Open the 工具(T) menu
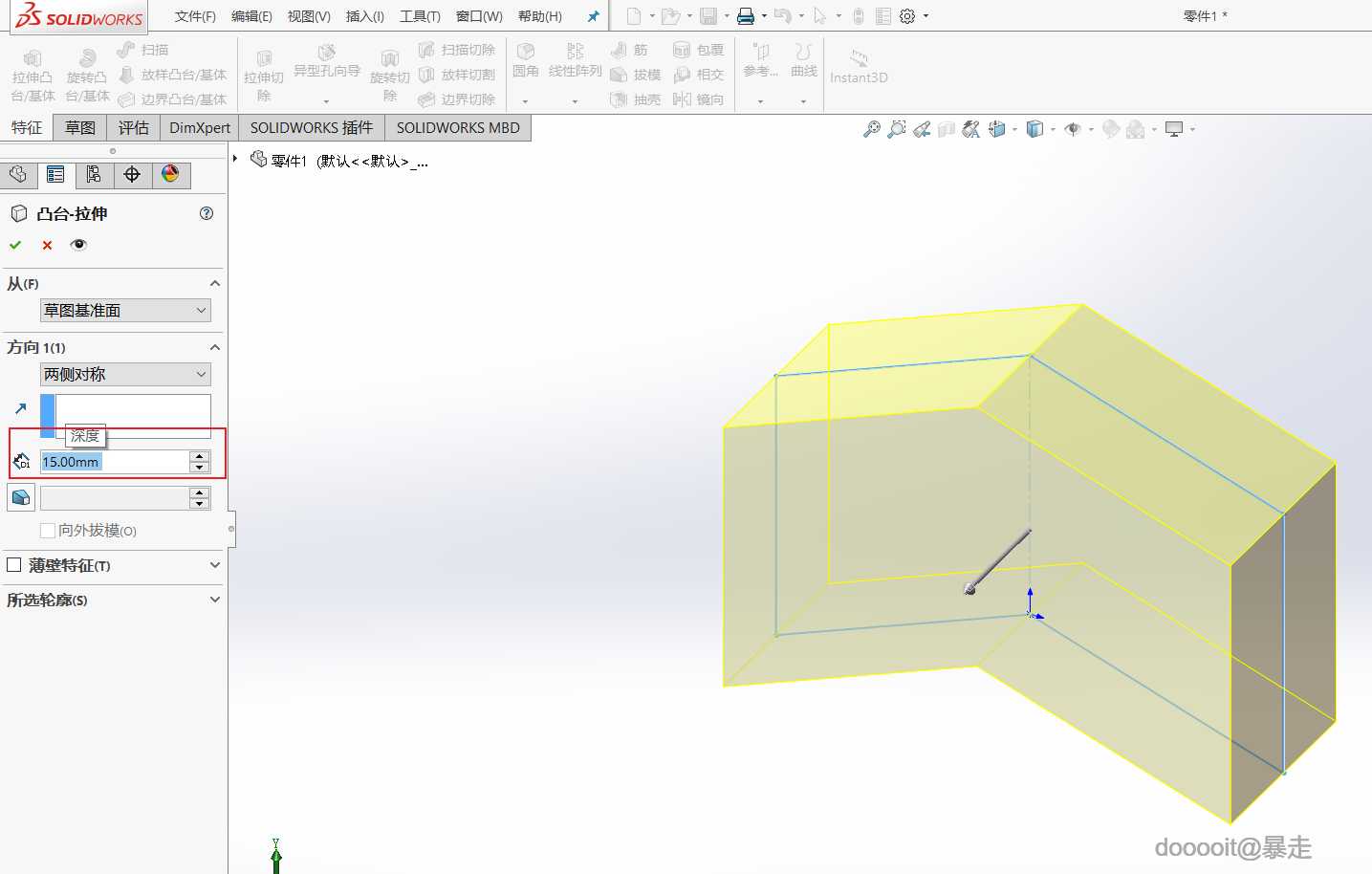1372x874 pixels. [420, 16]
